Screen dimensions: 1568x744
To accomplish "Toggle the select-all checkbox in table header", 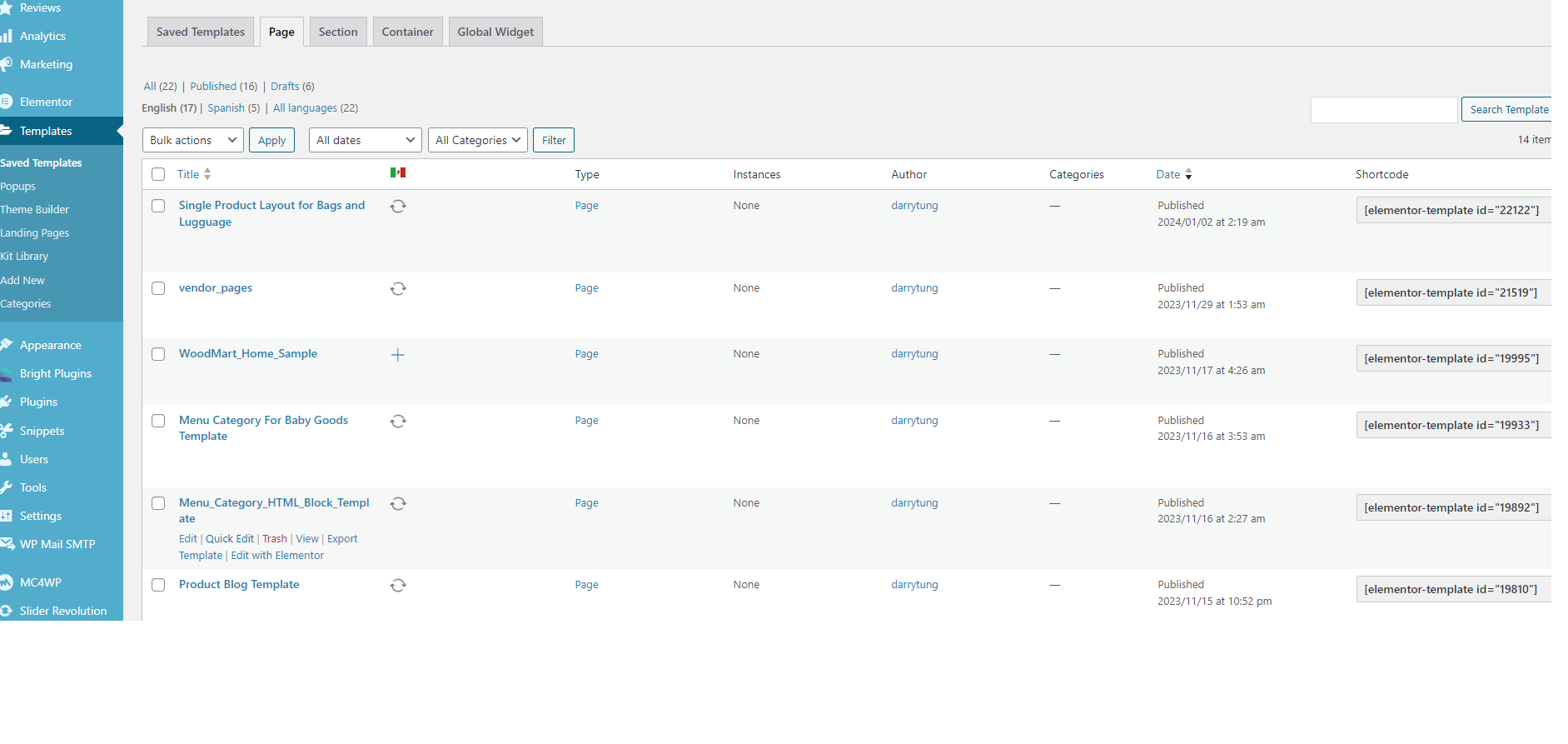I will (158, 174).
